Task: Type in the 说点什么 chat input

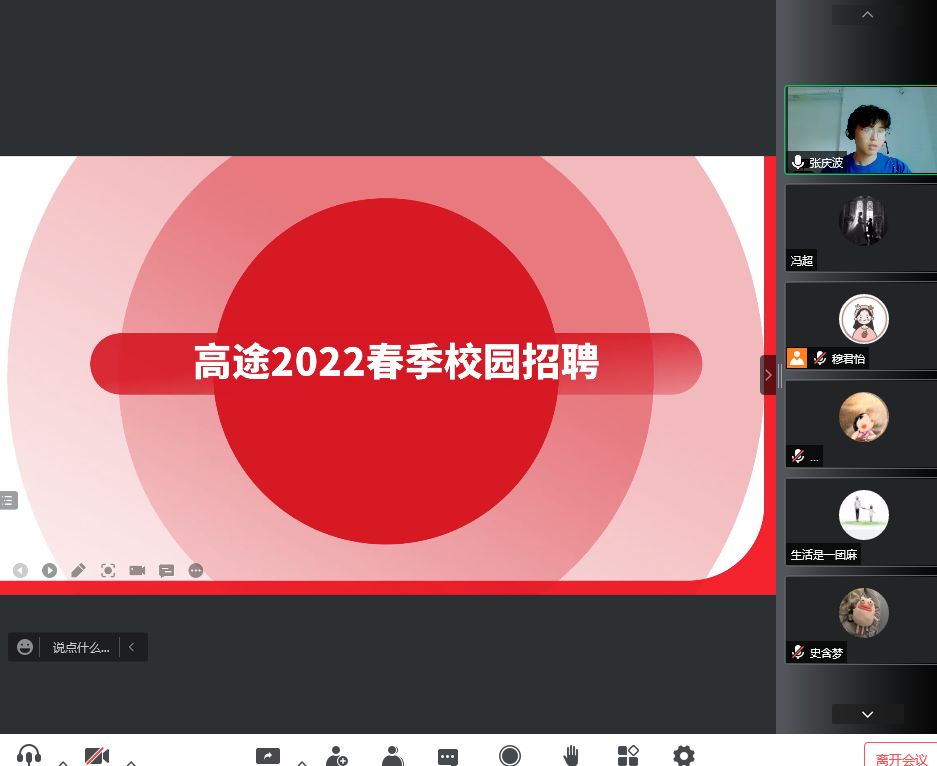Action: click(81, 647)
